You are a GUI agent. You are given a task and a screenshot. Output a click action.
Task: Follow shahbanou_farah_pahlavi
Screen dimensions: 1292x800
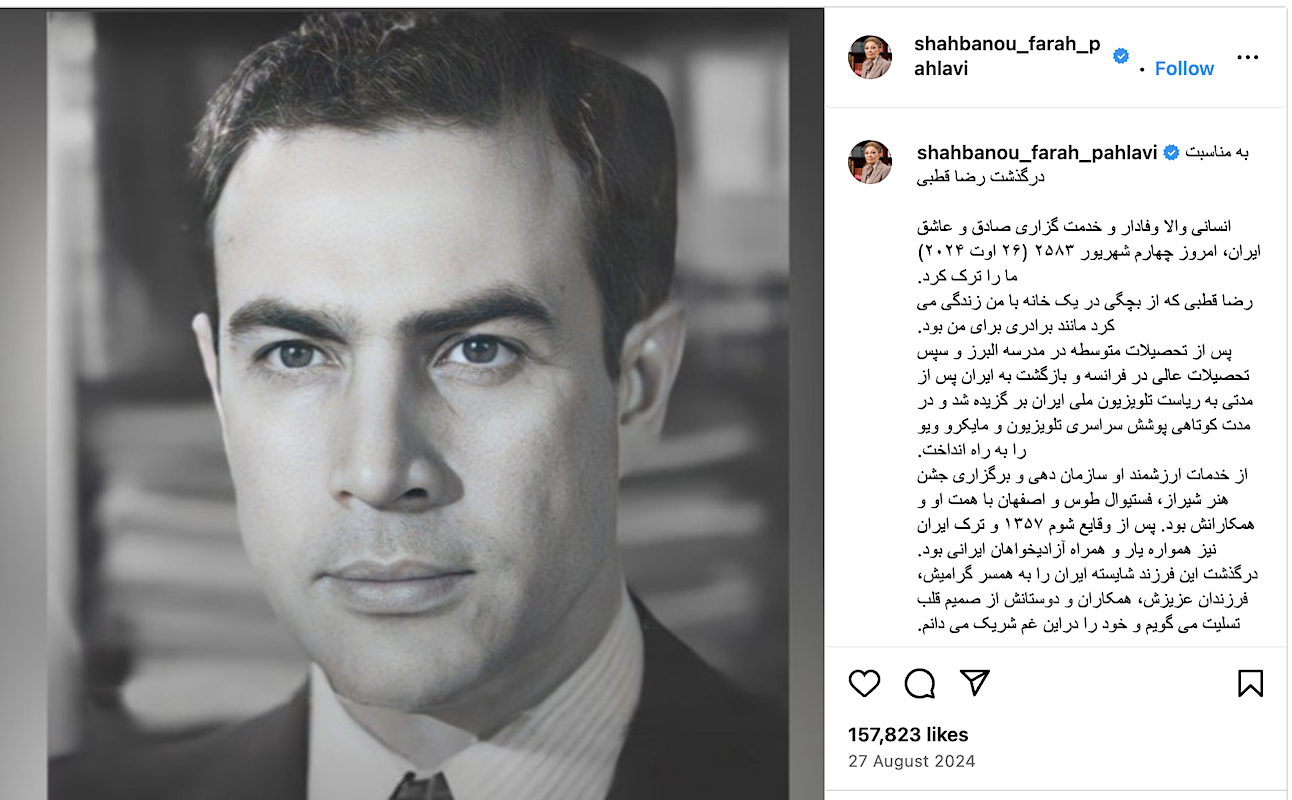(x=1184, y=68)
